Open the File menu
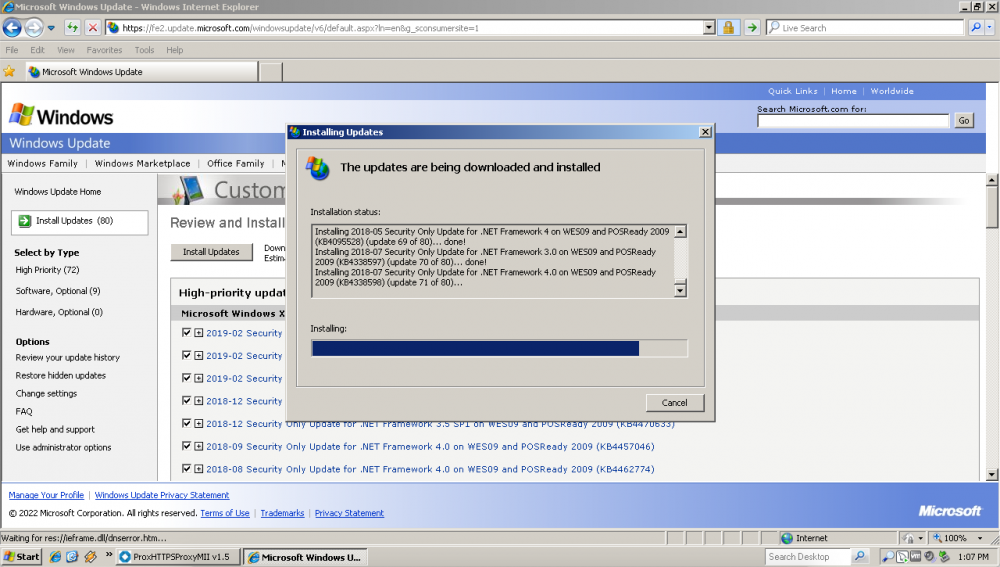Image resolution: width=1000 pixels, height=567 pixels. tap(11, 50)
